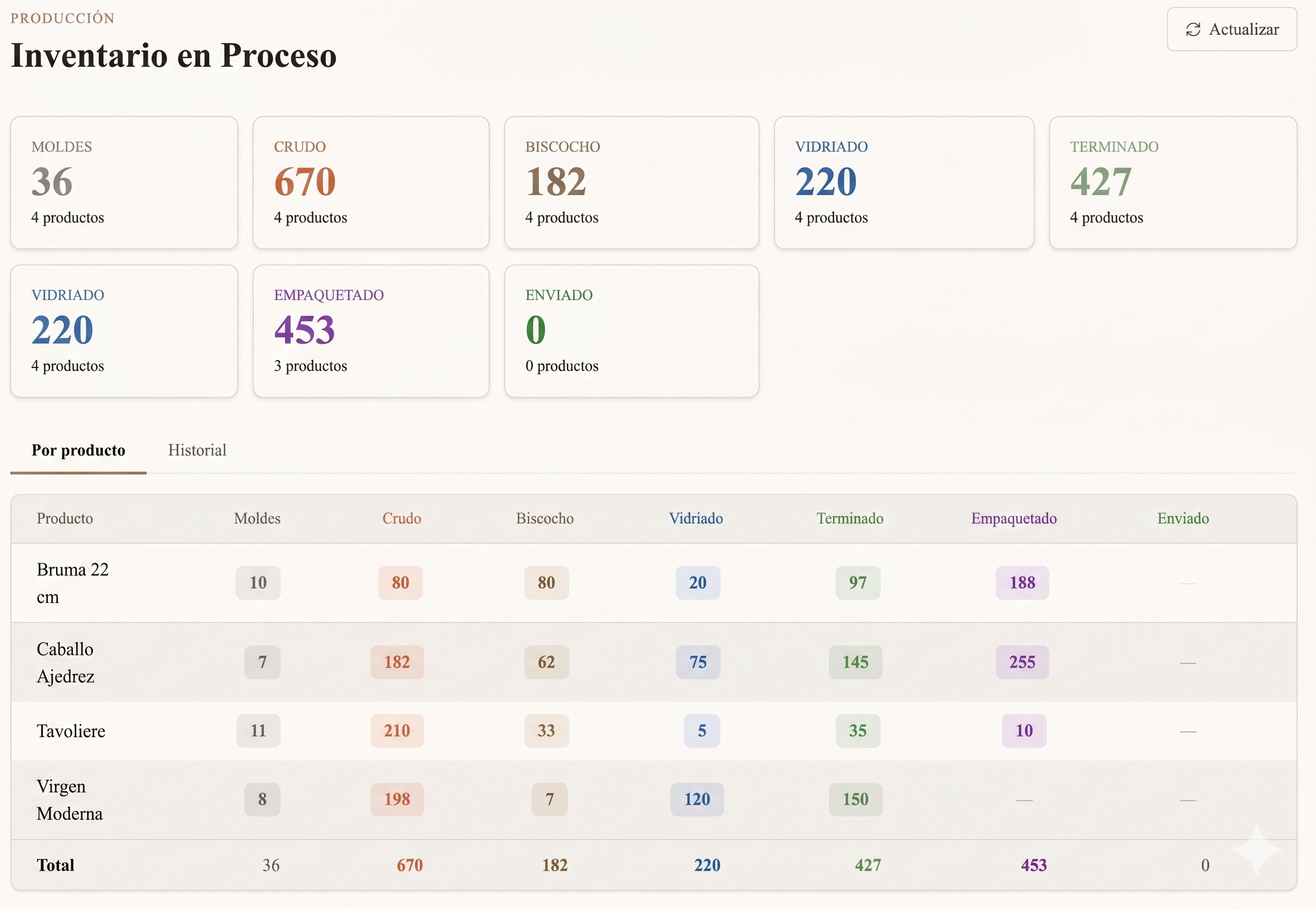This screenshot has height=909, width=1316.
Task: Click the Empaquetado column header
Action: [1013, 518]
